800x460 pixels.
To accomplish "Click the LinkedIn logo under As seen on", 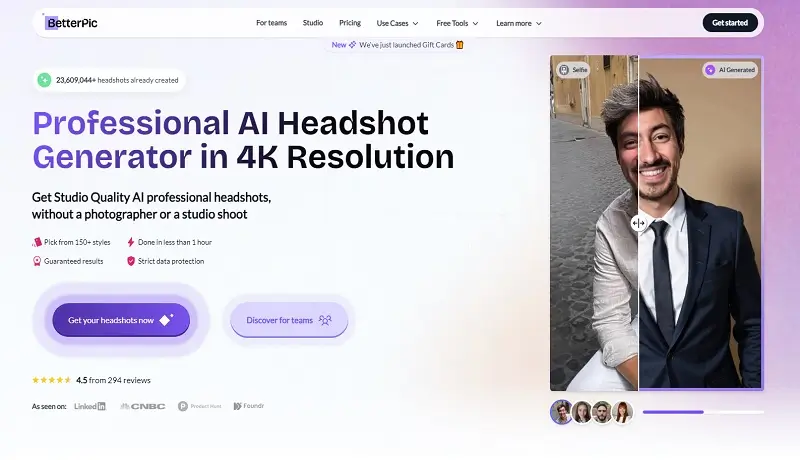I will pos(91,406).
